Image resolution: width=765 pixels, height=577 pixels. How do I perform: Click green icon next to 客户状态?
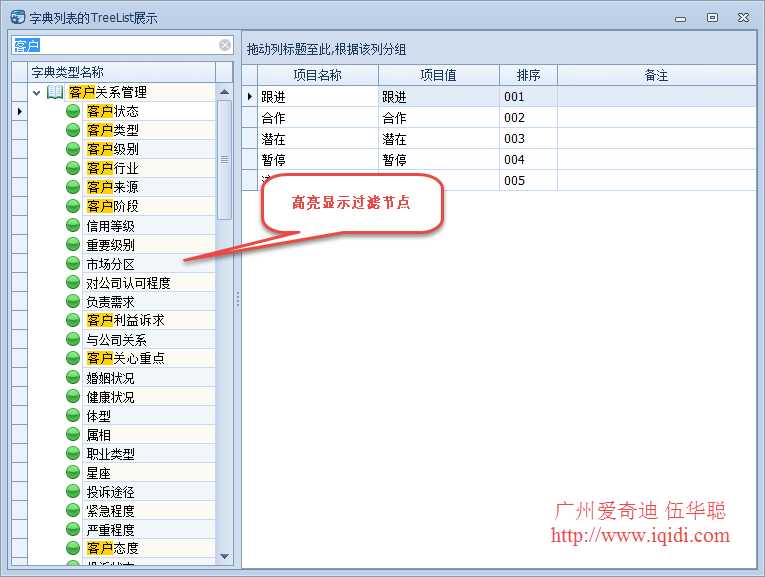pyautogui.click(x=73, y=111)
